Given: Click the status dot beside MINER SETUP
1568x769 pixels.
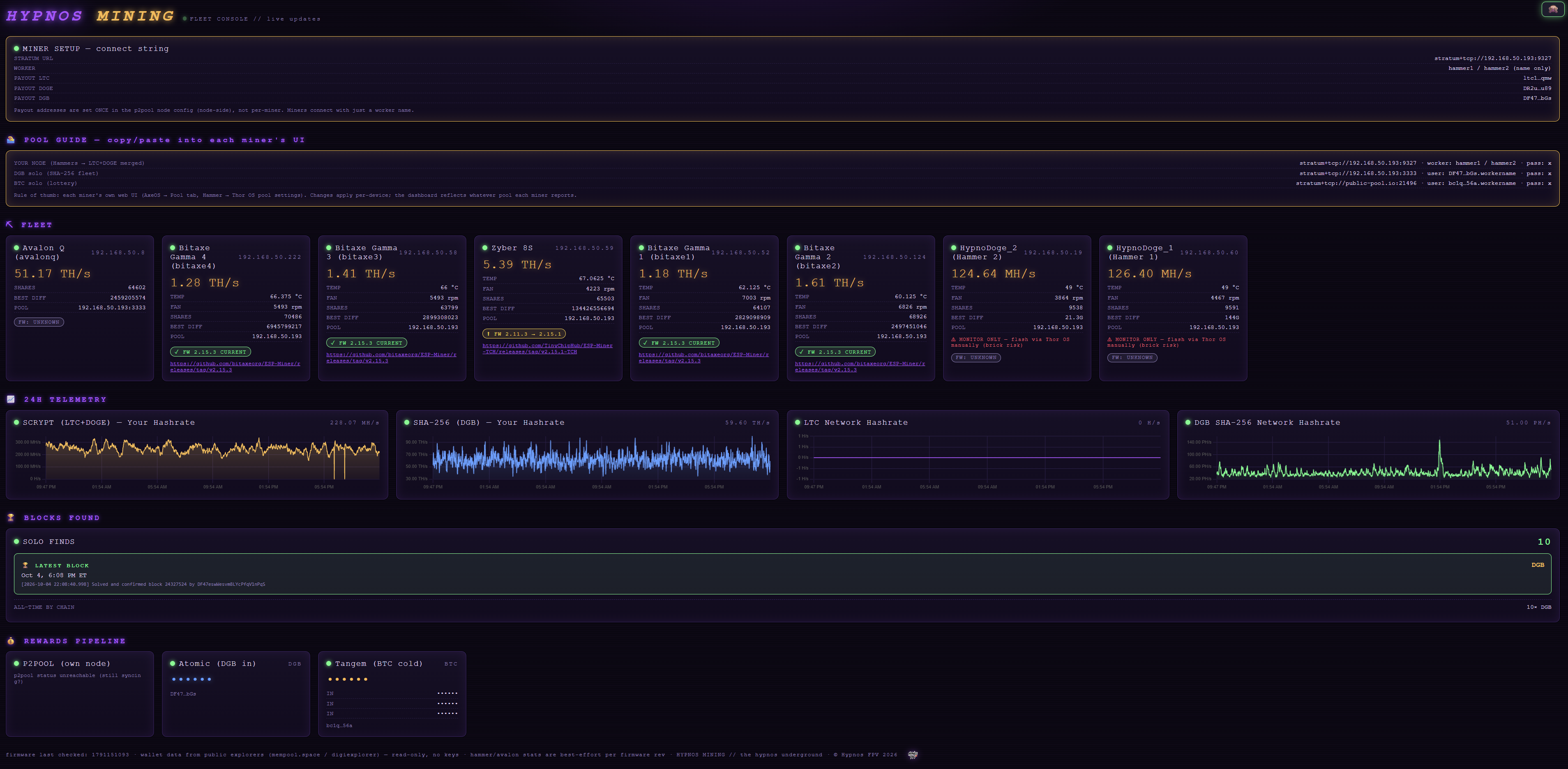Looking at the screenshot, I should pyautogui.click(x=16, y=48).
